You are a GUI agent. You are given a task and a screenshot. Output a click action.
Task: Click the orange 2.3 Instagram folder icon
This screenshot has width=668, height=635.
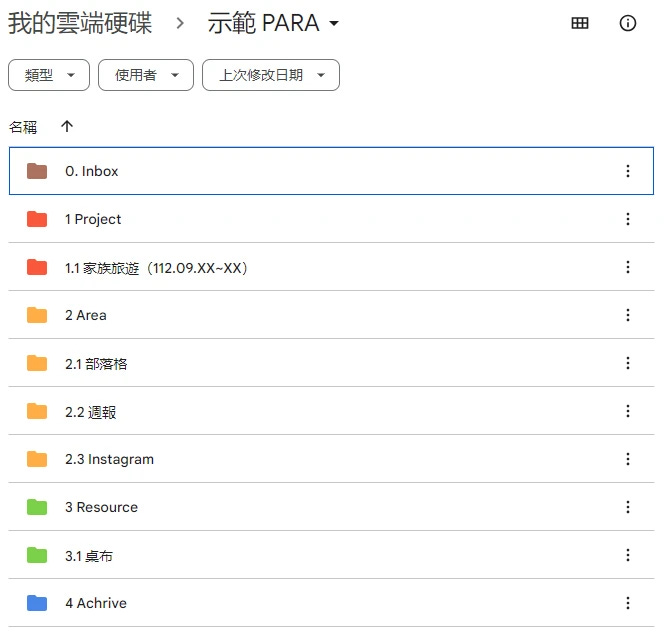pos(37,459)
